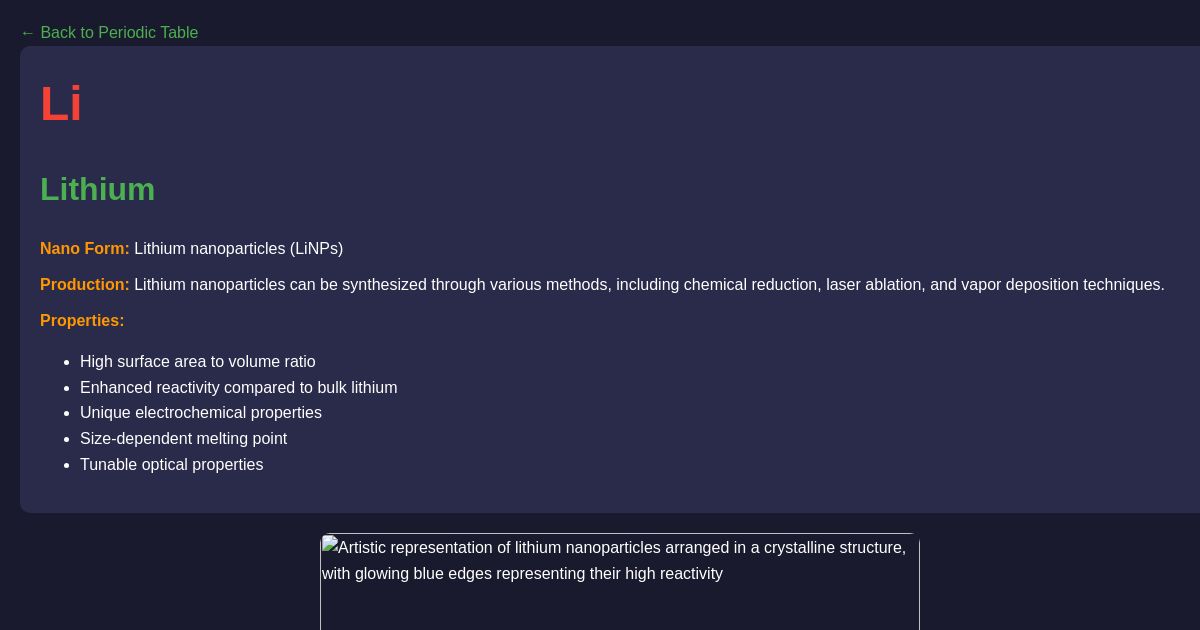This screenshot has height=630, width=1200.
Task: Select the orange Production label
Action: (x=85, y=285)
